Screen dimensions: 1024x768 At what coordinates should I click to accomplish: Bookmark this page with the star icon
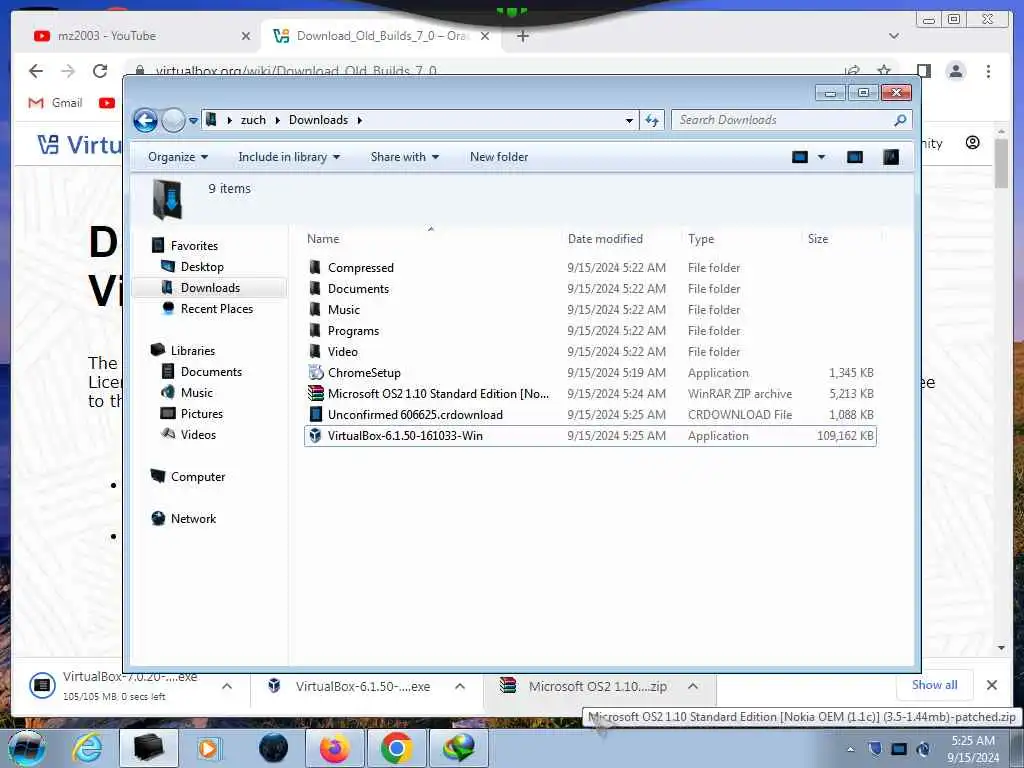(884, 71)
